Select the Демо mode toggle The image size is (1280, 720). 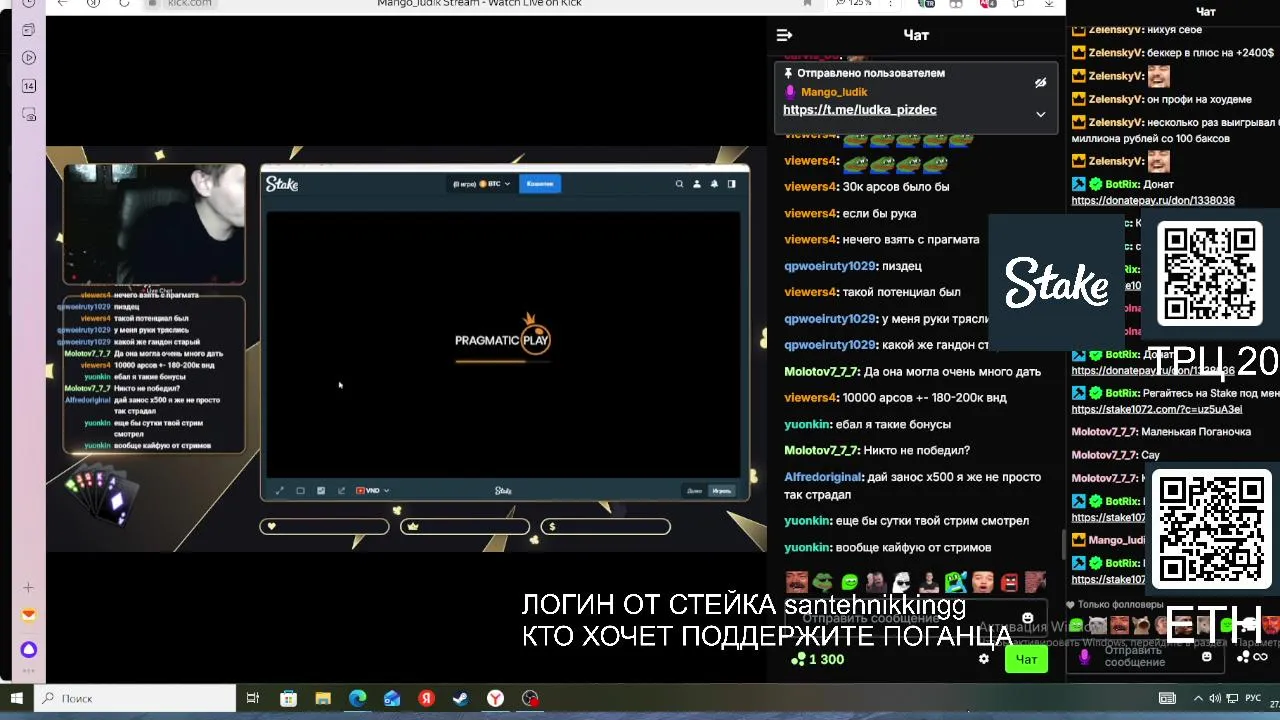tap(695, 491)
